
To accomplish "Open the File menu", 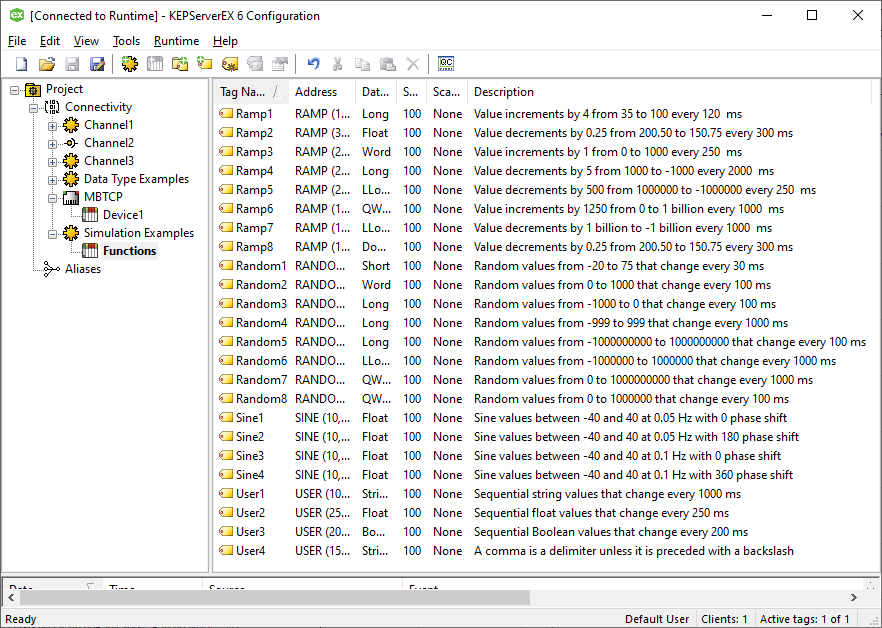I will click(x=17, y=41).
